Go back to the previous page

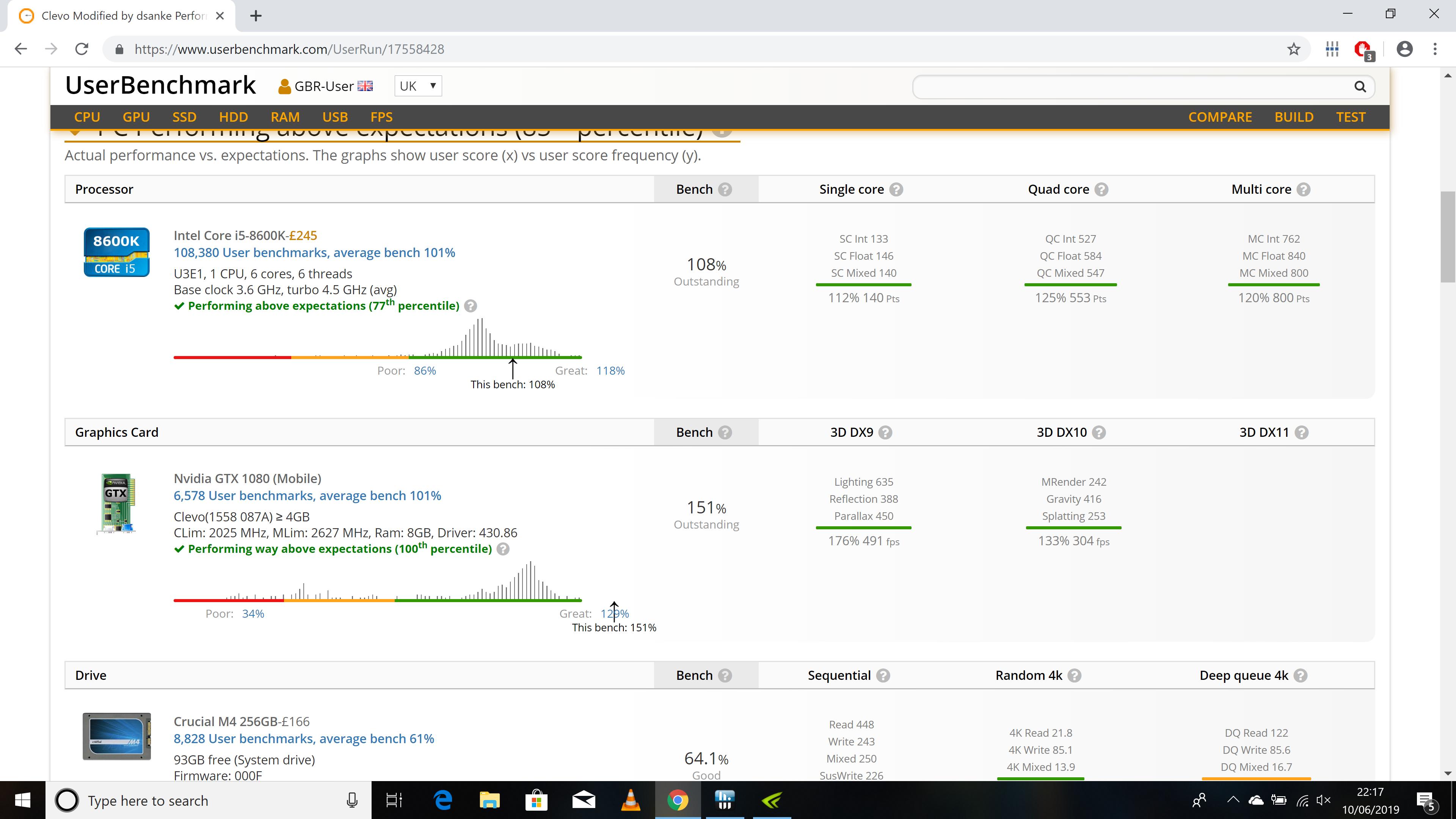coord(21,49)
